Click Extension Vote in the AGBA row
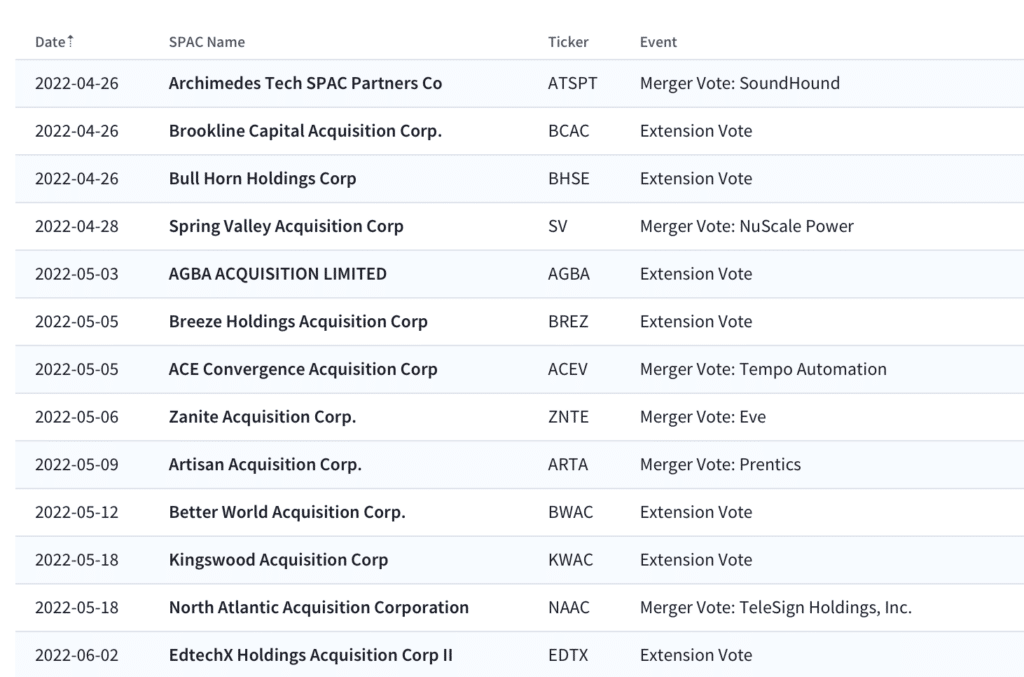The width and height of the screenshot is (1024, 677). (696, 274)
